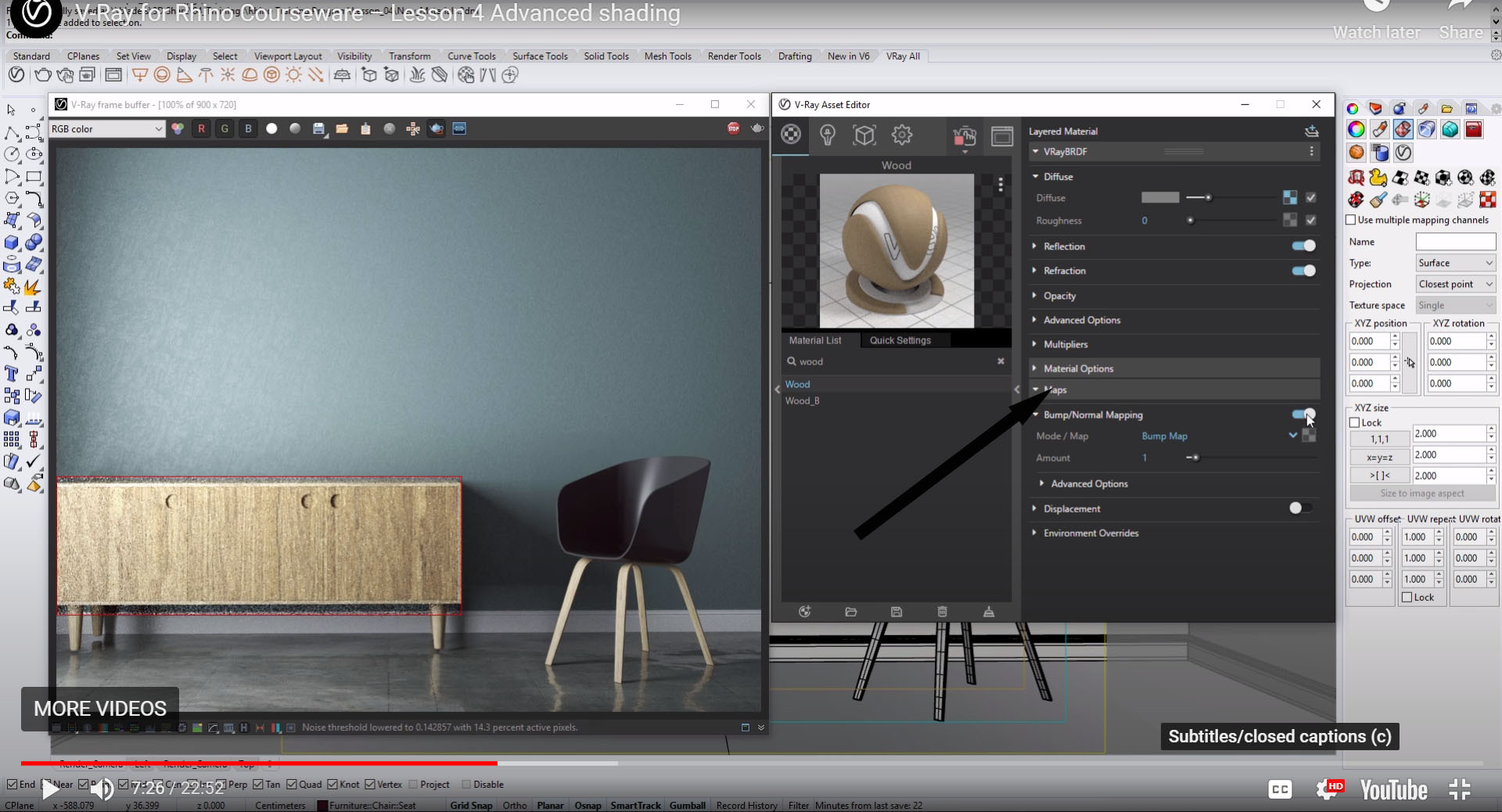
Task: Toggle the Reflection switch off
Action: click(1304, 246)
